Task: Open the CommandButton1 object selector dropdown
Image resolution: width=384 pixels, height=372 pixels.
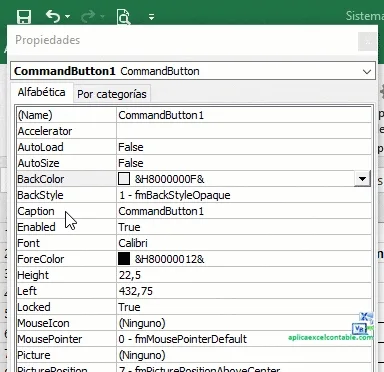Action: (x=367, y=71)
